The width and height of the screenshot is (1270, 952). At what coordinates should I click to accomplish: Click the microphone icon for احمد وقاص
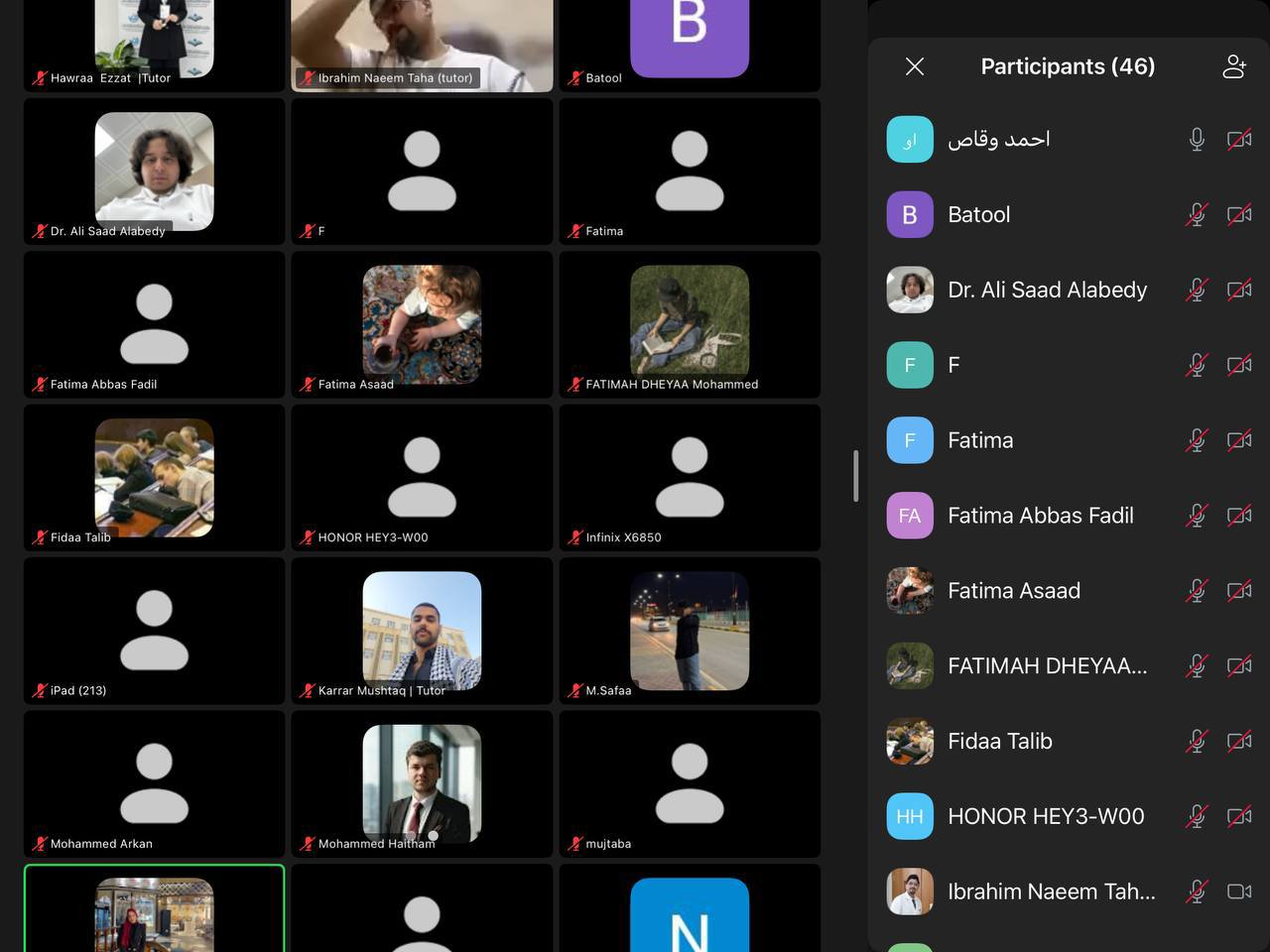pos(1197,140)
